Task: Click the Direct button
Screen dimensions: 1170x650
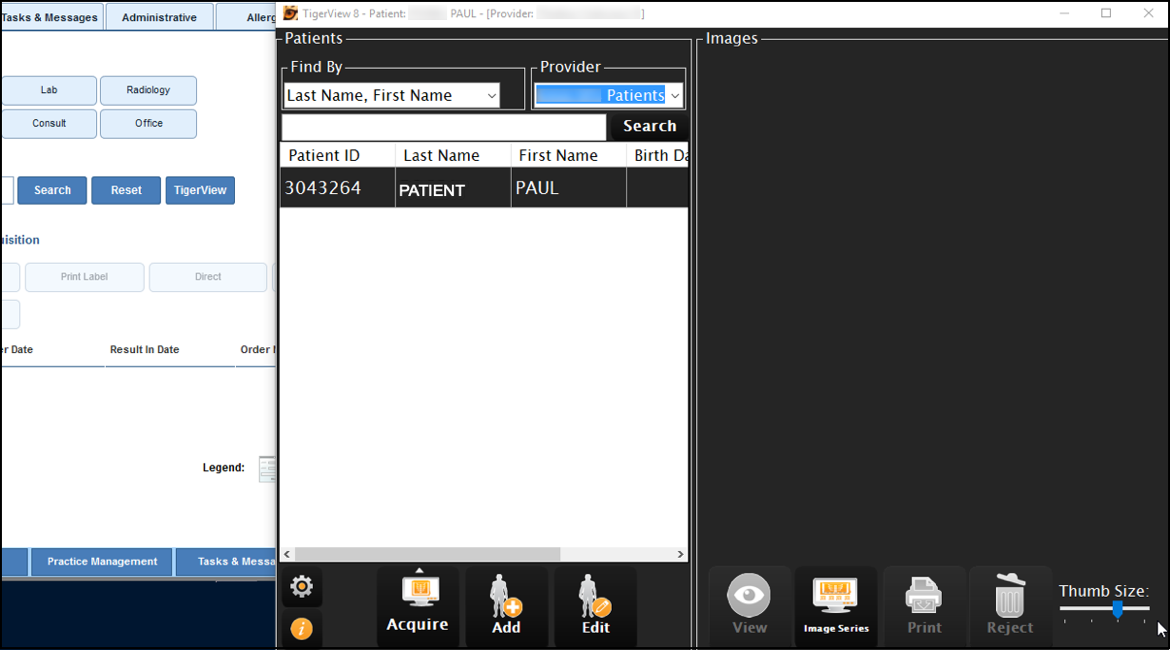Action: [208, 277]
